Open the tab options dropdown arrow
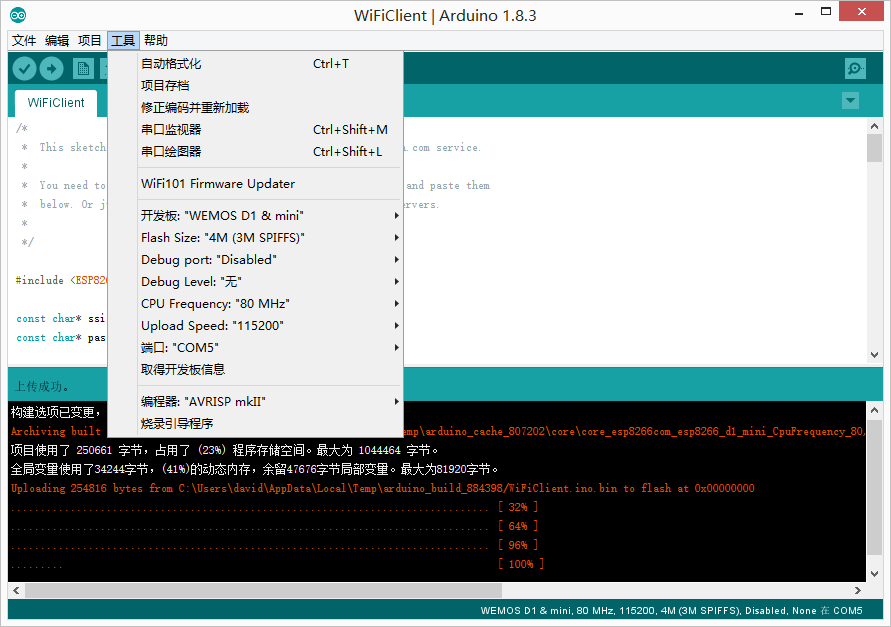The image size is (891, 627). coord(850,101)
